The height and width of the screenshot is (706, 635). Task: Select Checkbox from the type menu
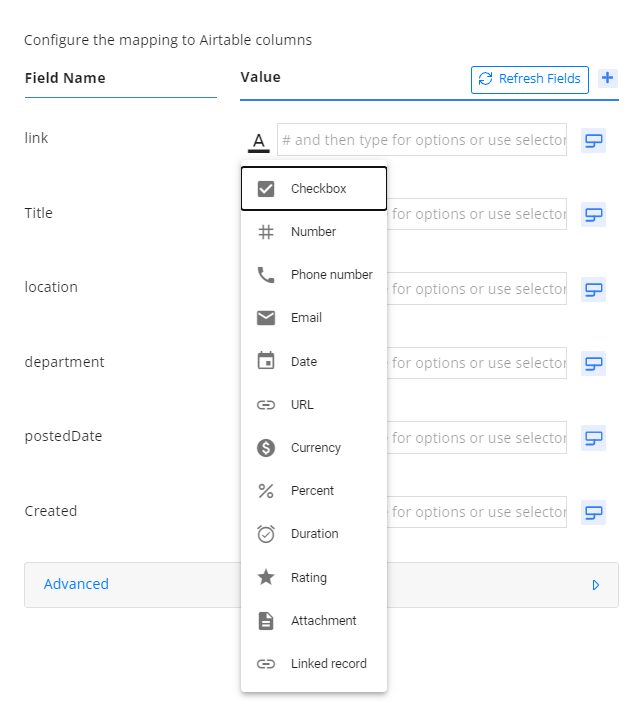click(x=314, y=189)
